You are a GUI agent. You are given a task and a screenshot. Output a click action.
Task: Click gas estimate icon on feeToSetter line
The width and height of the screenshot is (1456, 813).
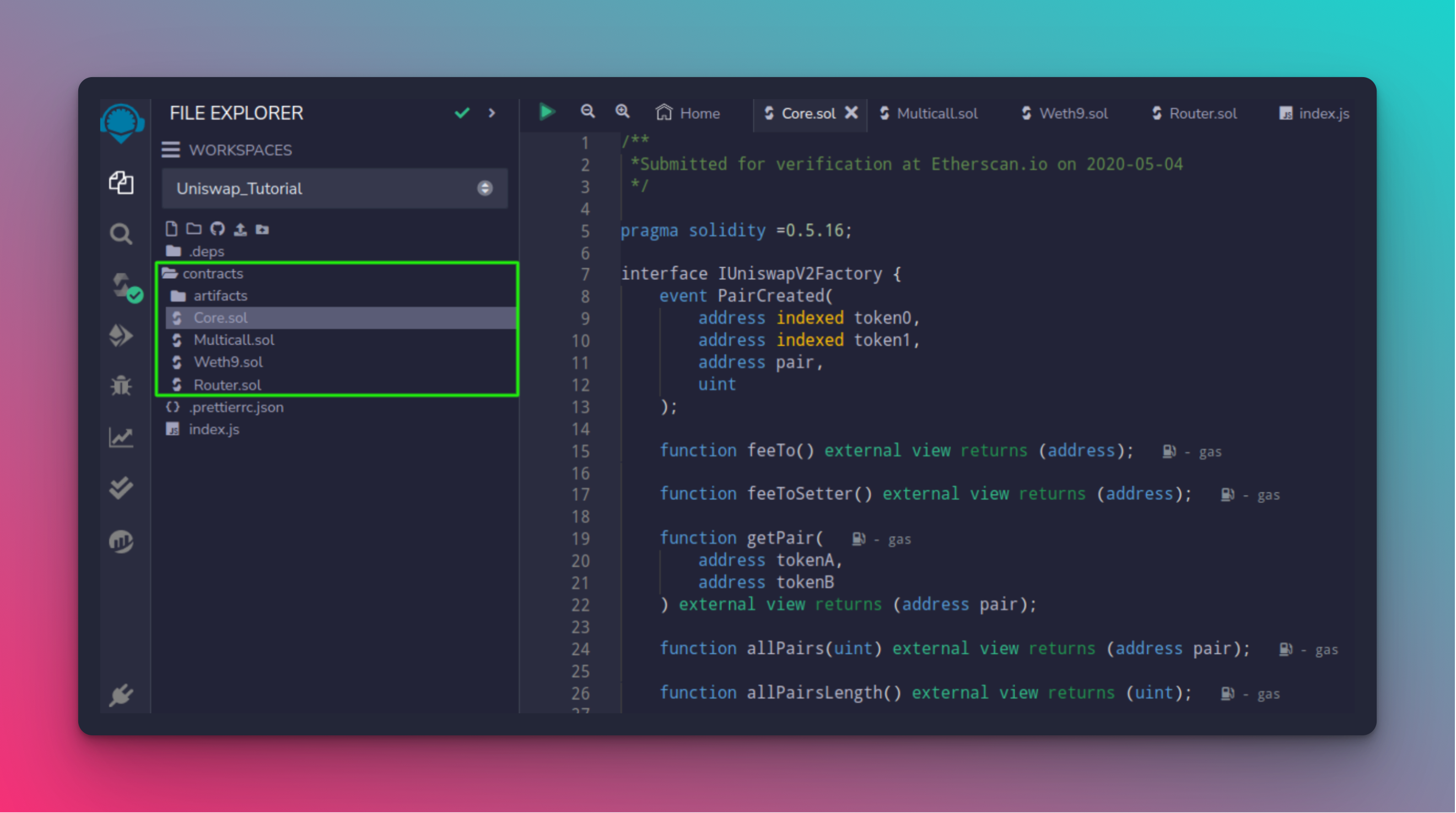(1227, 494)
